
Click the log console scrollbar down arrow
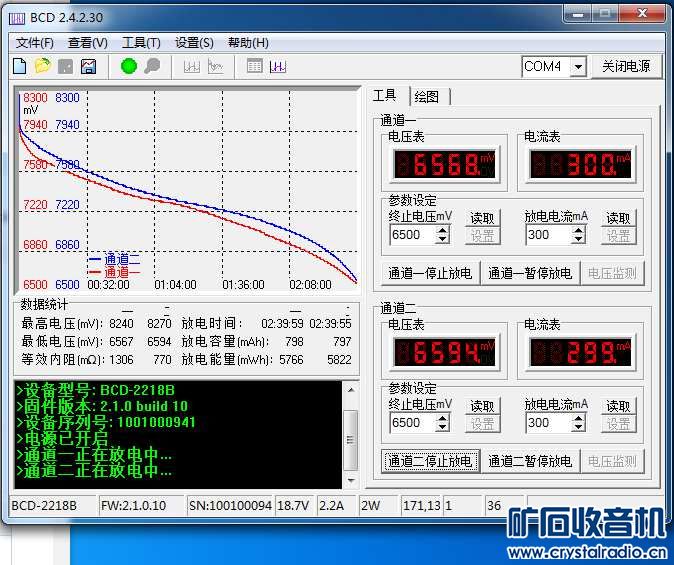pos(351,480)
